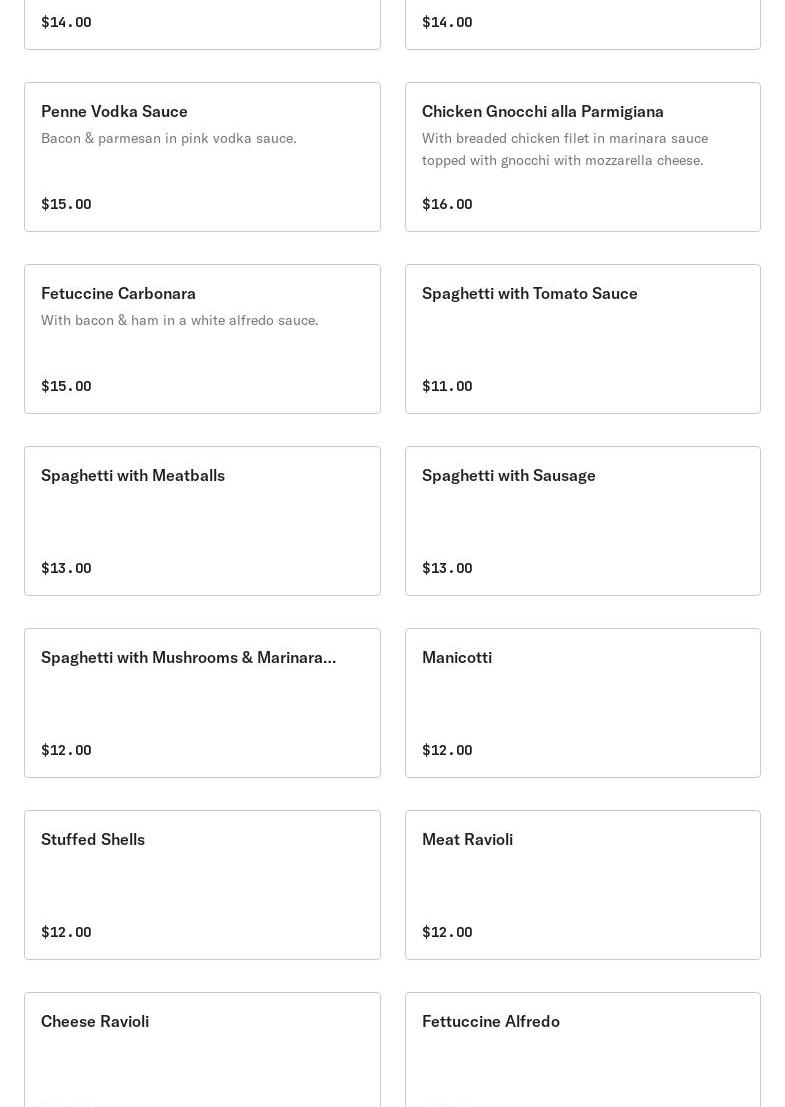The height and width of the screenshot is (1107, 785).
Task: Click the $16.00 price on Chicken Gnocchi
Action: [447, 204]
